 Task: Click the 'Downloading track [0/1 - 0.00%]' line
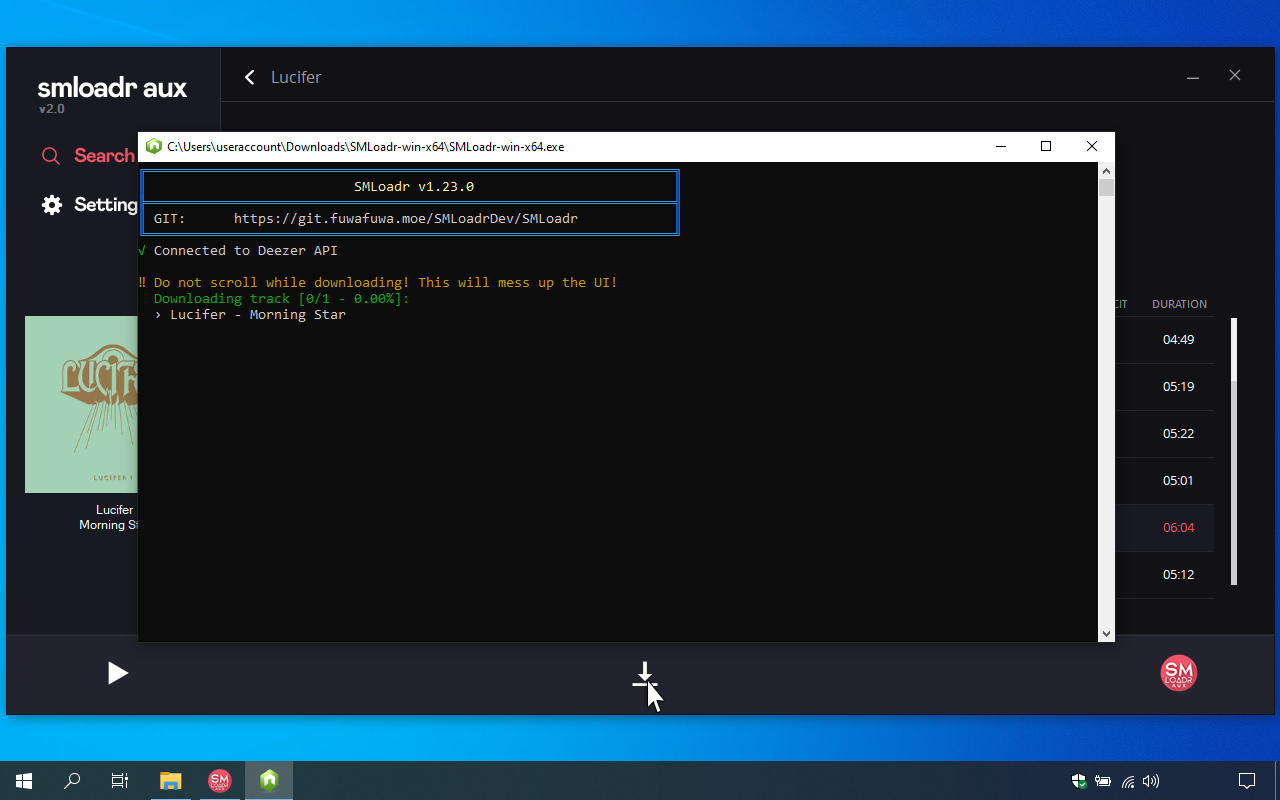point(282,299)
